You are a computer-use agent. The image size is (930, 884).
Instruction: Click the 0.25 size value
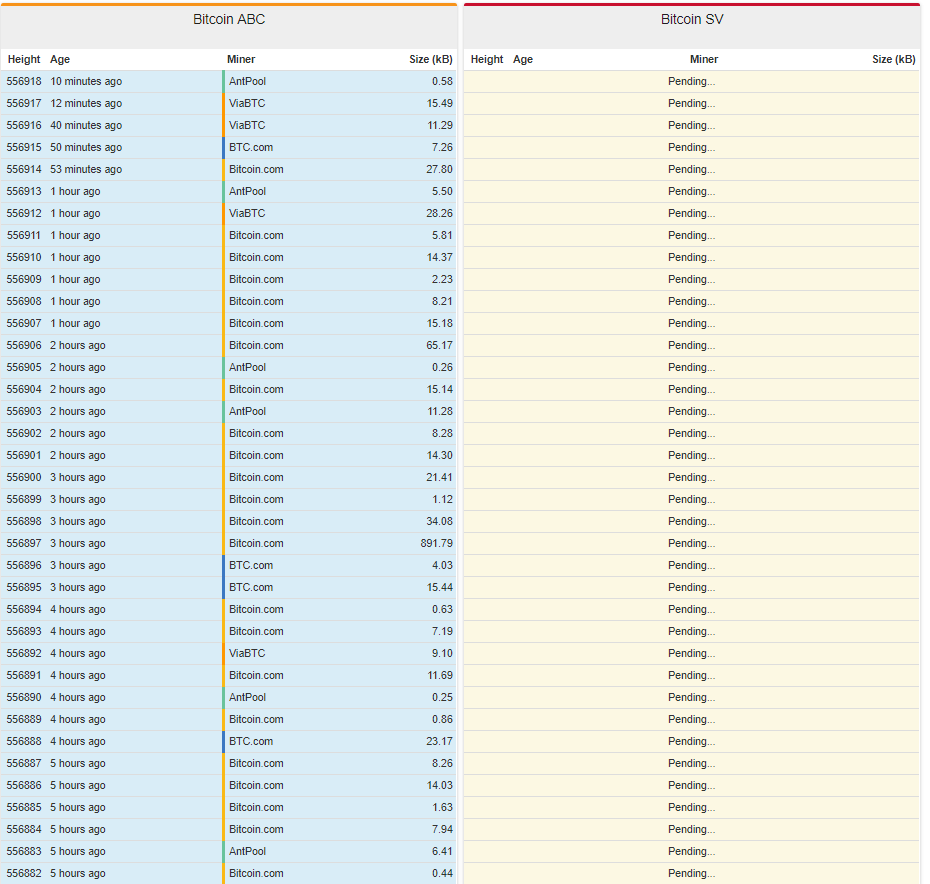442,697
